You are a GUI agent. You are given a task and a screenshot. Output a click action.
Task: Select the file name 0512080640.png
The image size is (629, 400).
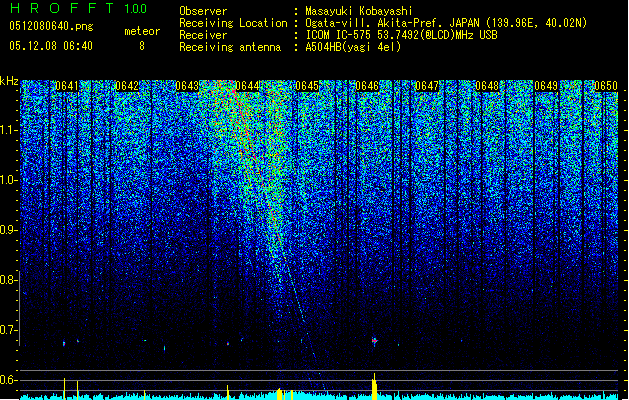tap(51, 26)
